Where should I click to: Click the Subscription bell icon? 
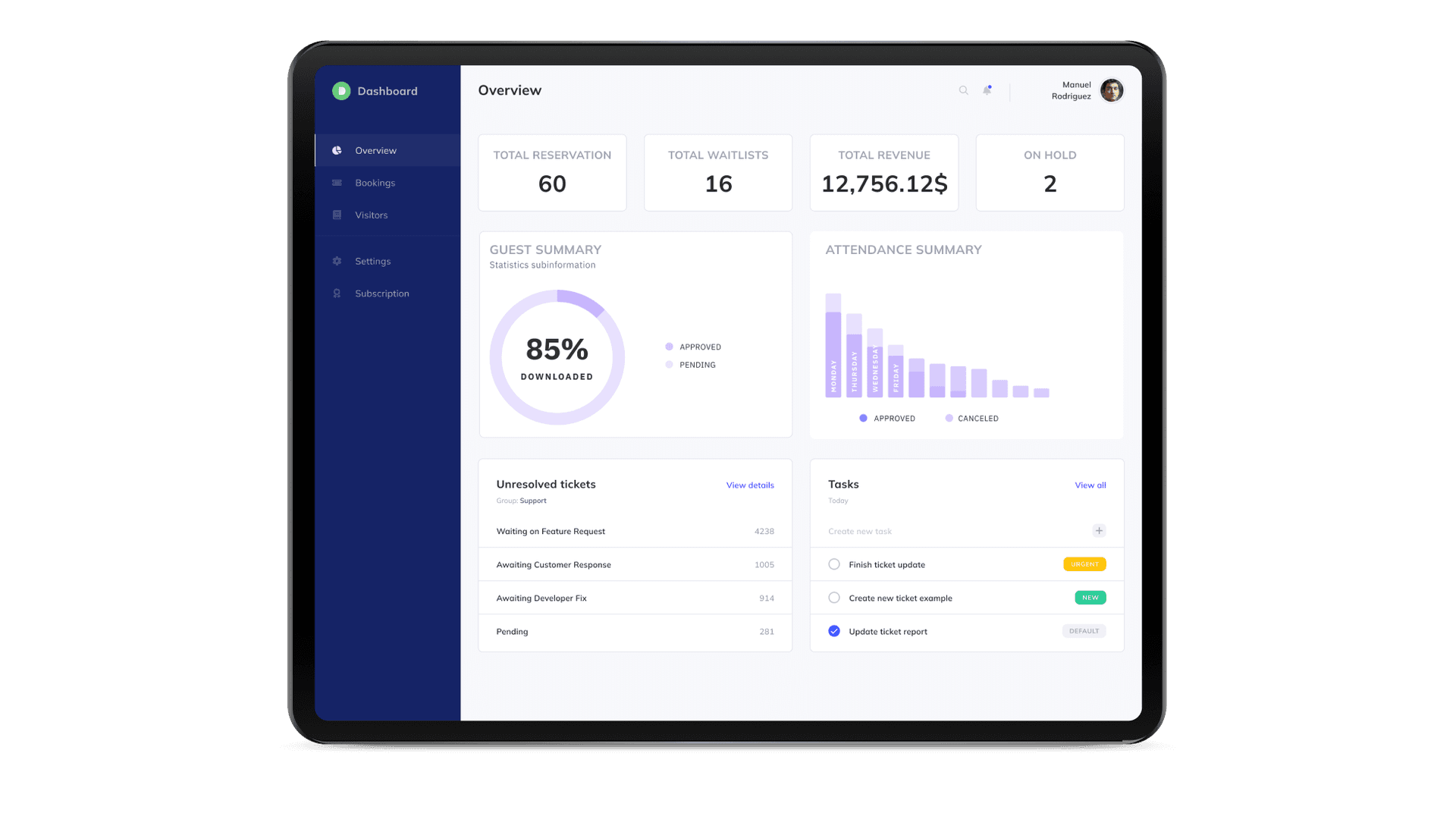(337, 293)
